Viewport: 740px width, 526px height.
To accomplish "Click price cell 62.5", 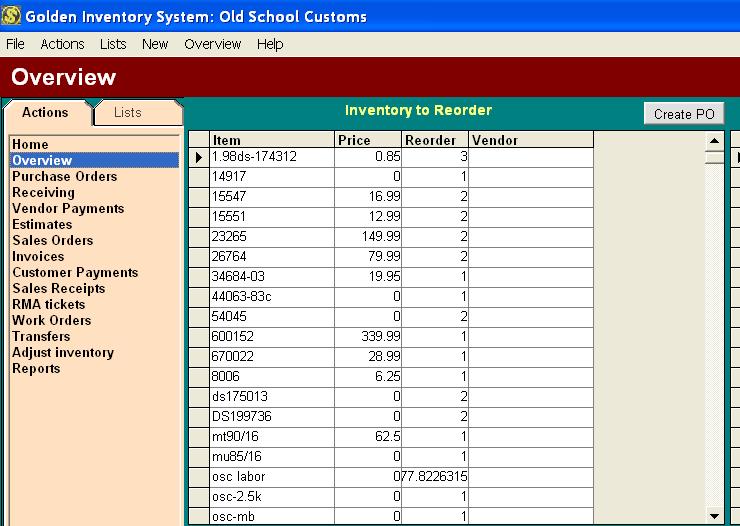I will (x=368, y=437).
